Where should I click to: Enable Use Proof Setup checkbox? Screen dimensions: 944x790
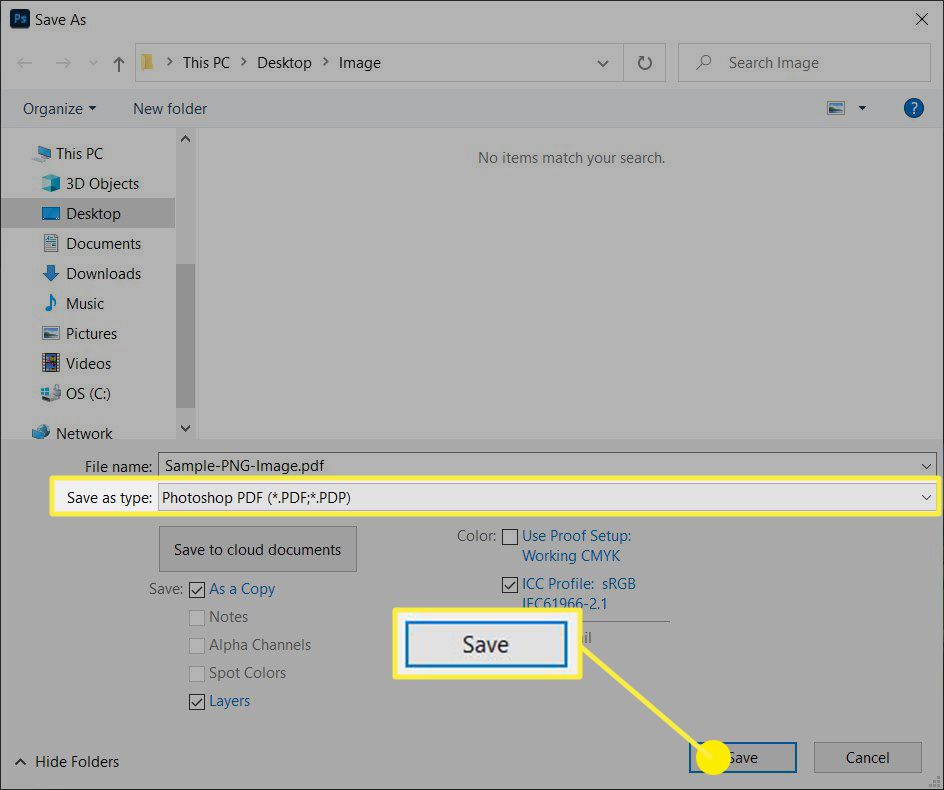click(510, 537)
